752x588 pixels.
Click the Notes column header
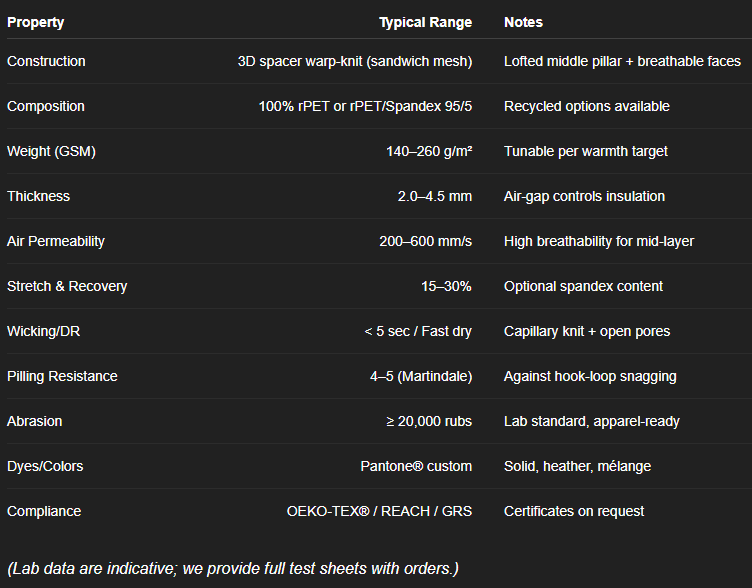pos(524,22)
